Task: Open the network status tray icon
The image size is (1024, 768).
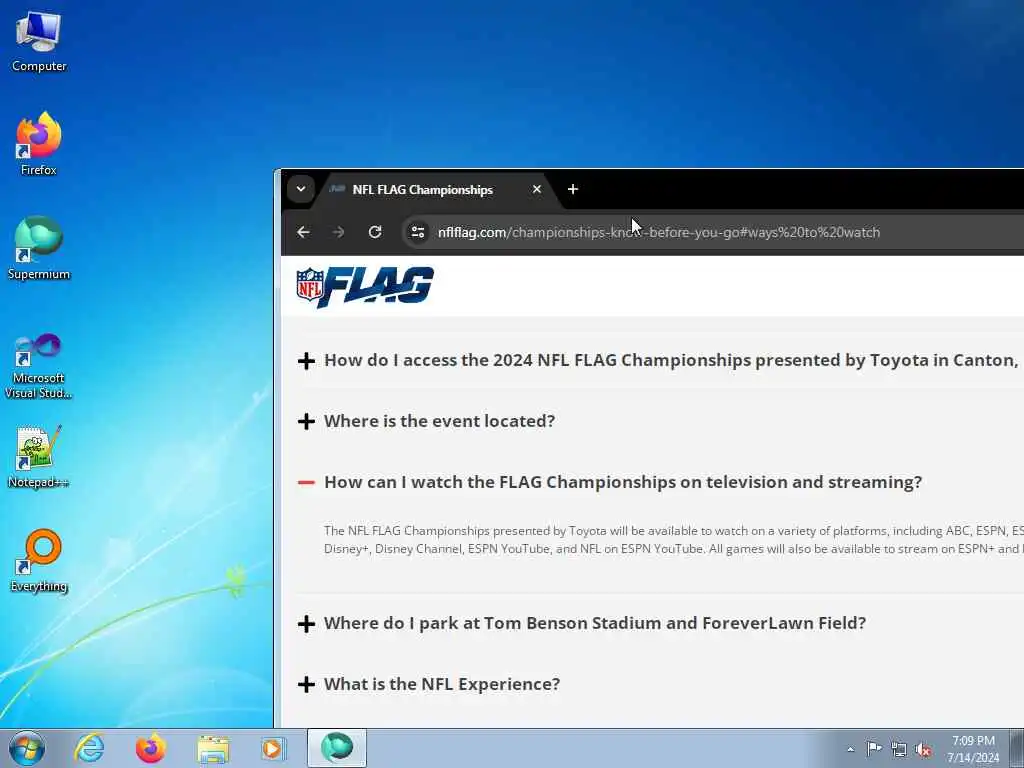Action: 899,749
